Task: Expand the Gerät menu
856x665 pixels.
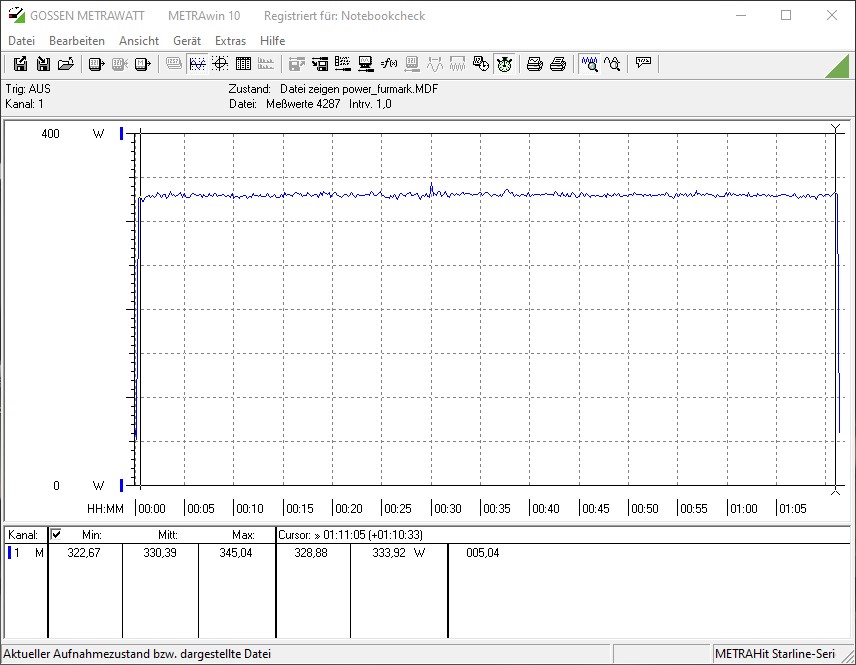Action: tap(187, 41)
